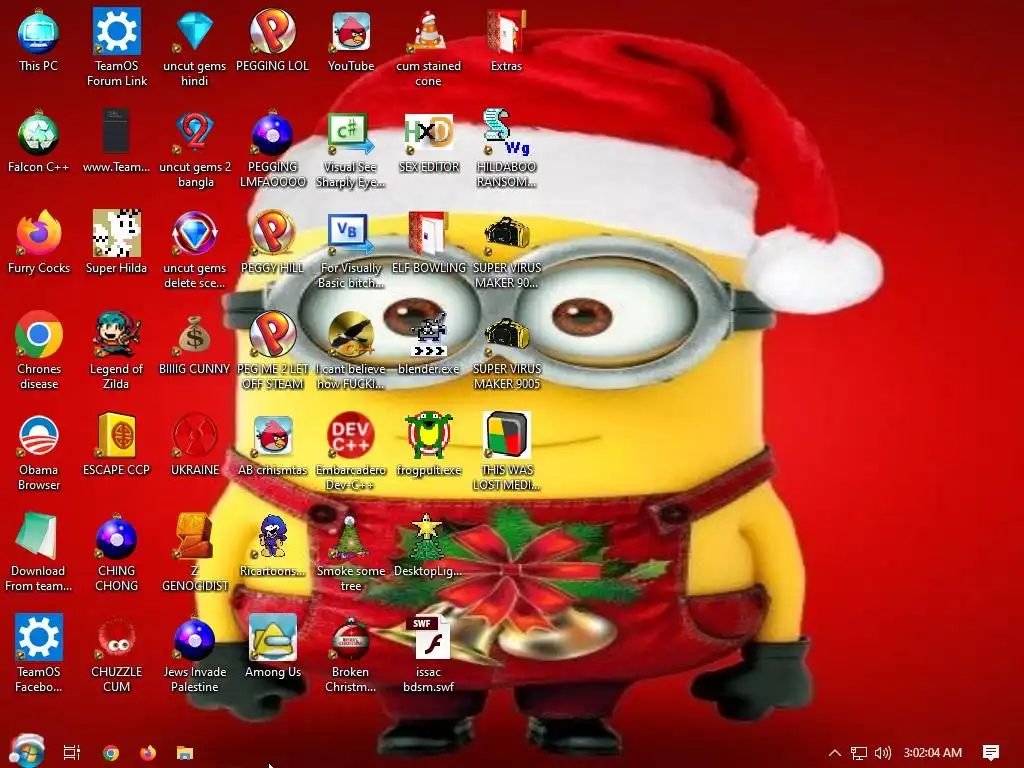Open the network status tray icon
The width and height of the screenshot is (1024, 768).
[x=859, y=753]
